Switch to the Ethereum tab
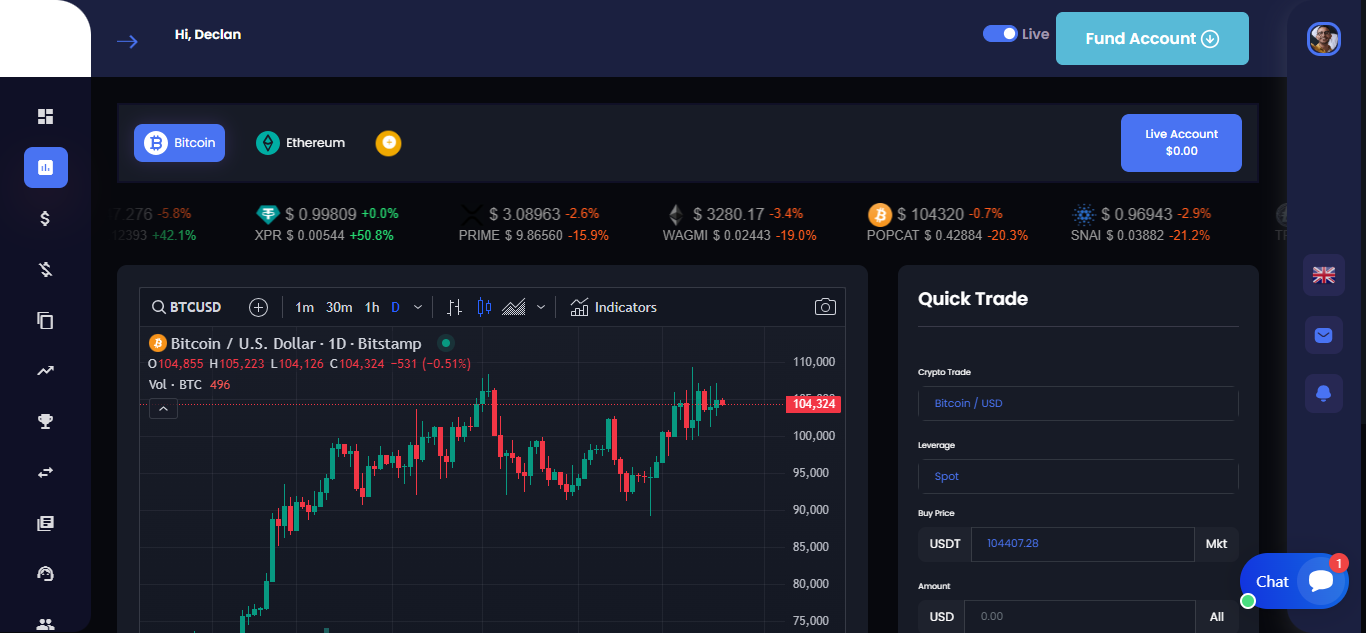This screenshot has width=1366, height=633. point(301,143)
